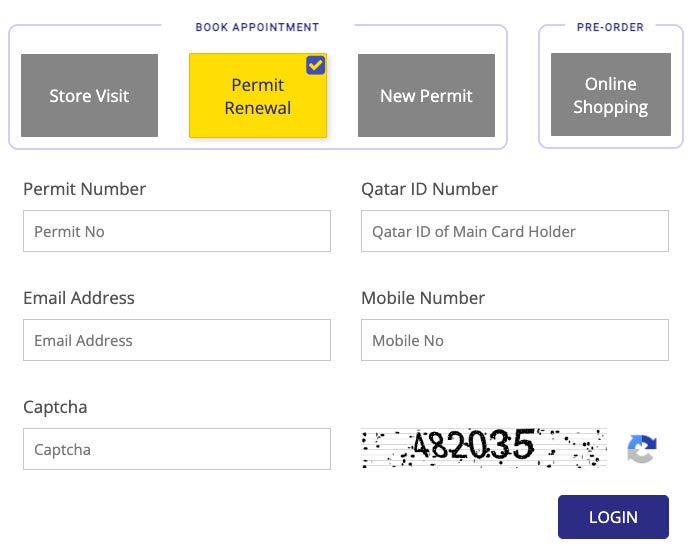Select the Store Visit option
Image resolution: width=700 pixels, height=546 pixels.
pyautogui.click(x=89, y=96)
